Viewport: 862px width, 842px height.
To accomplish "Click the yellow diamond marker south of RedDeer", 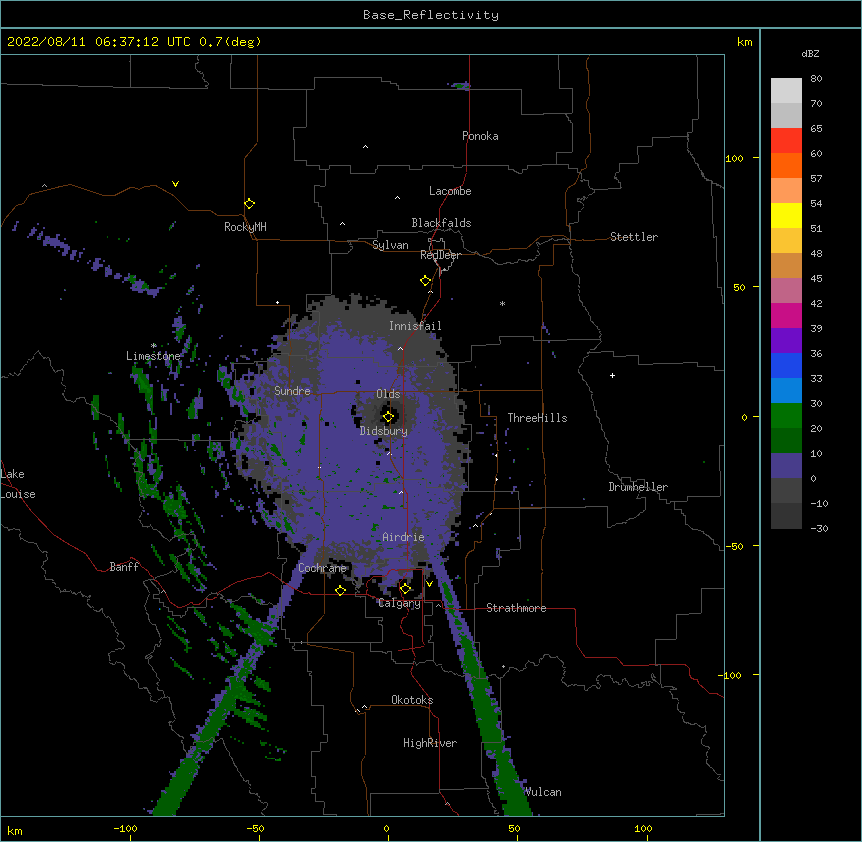I will tap(426, 281).
